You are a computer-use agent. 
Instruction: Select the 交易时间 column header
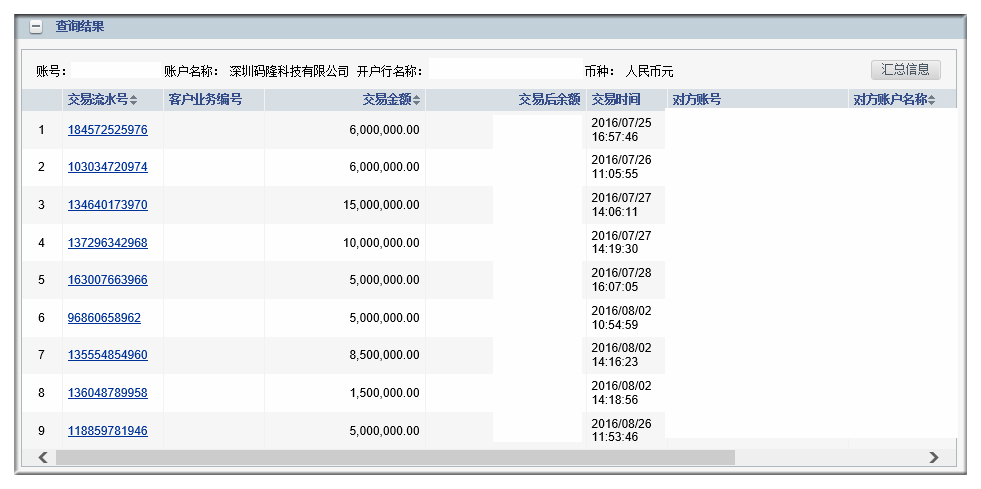pos(616,99)
